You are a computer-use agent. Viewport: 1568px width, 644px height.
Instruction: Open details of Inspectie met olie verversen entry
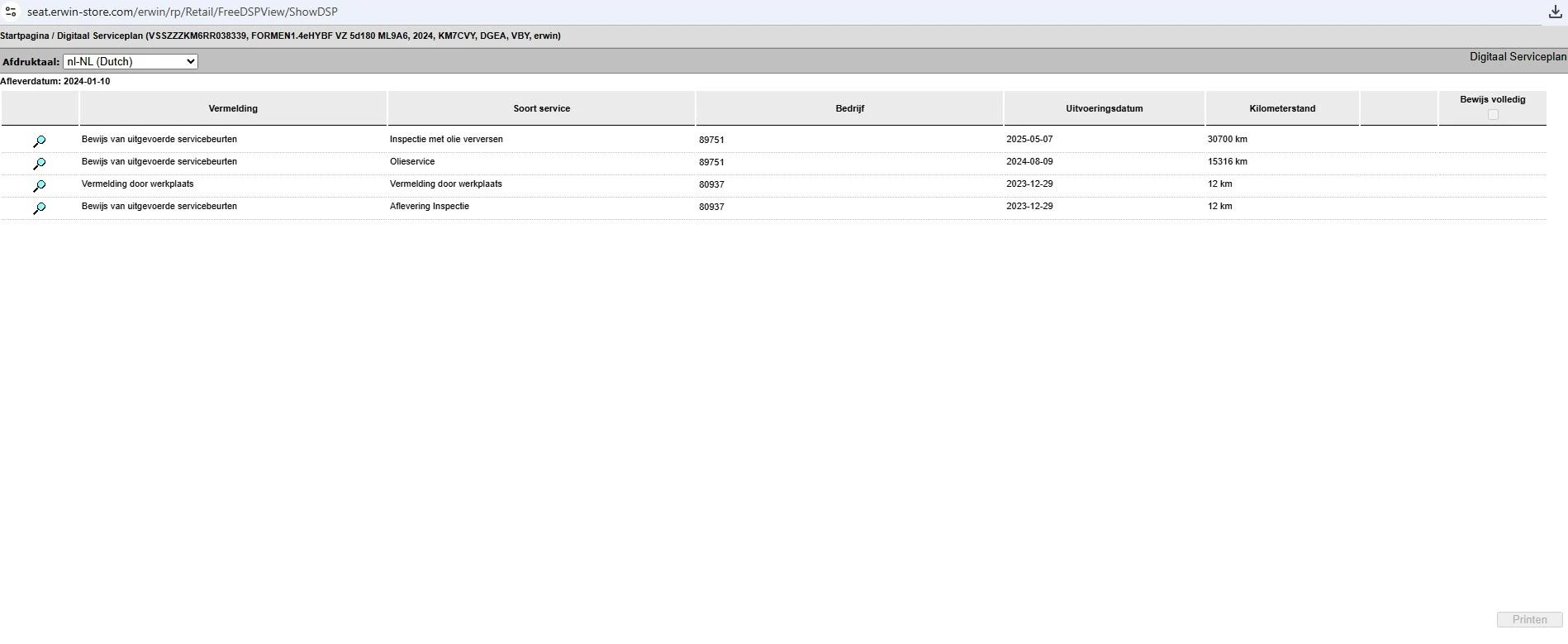(x=39, y=141)
